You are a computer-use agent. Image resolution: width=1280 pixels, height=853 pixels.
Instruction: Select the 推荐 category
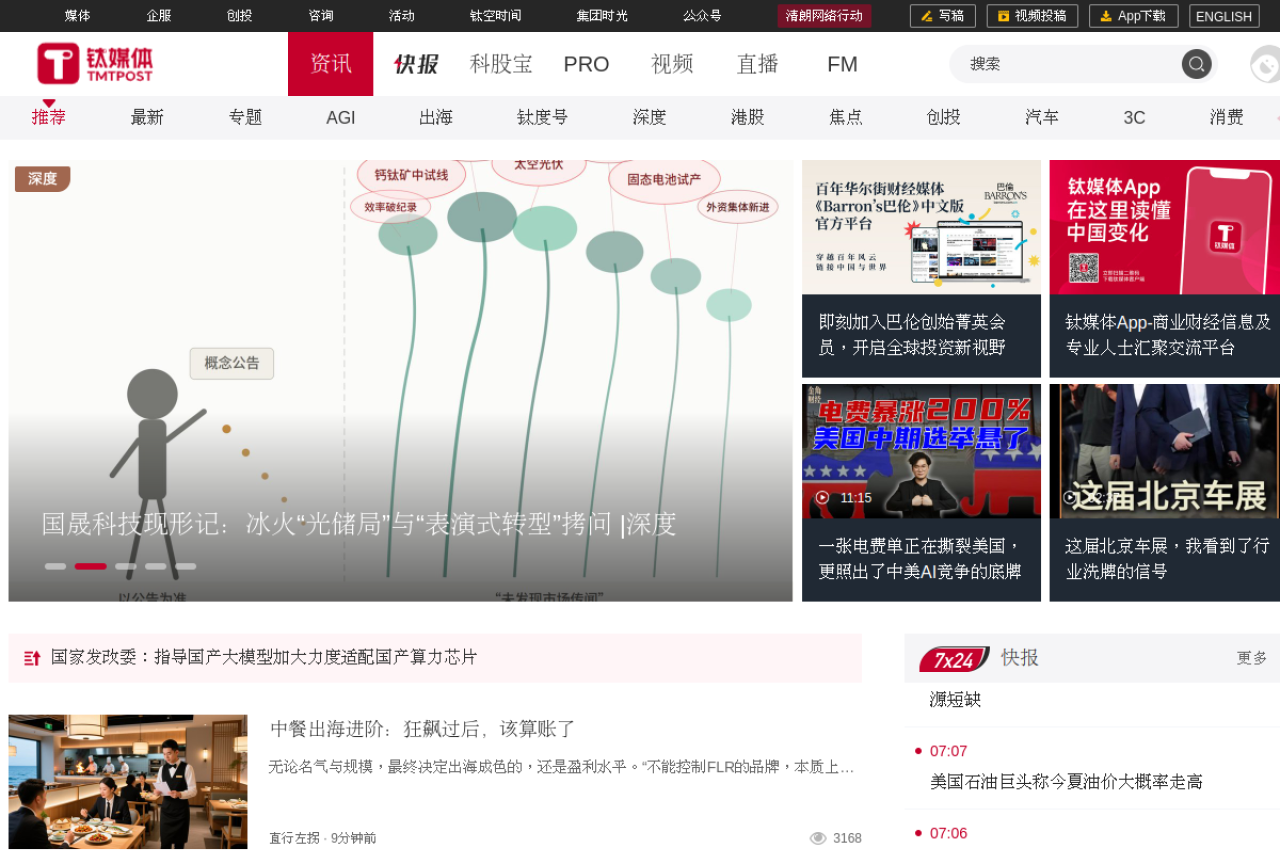click(x=49, y=117)
